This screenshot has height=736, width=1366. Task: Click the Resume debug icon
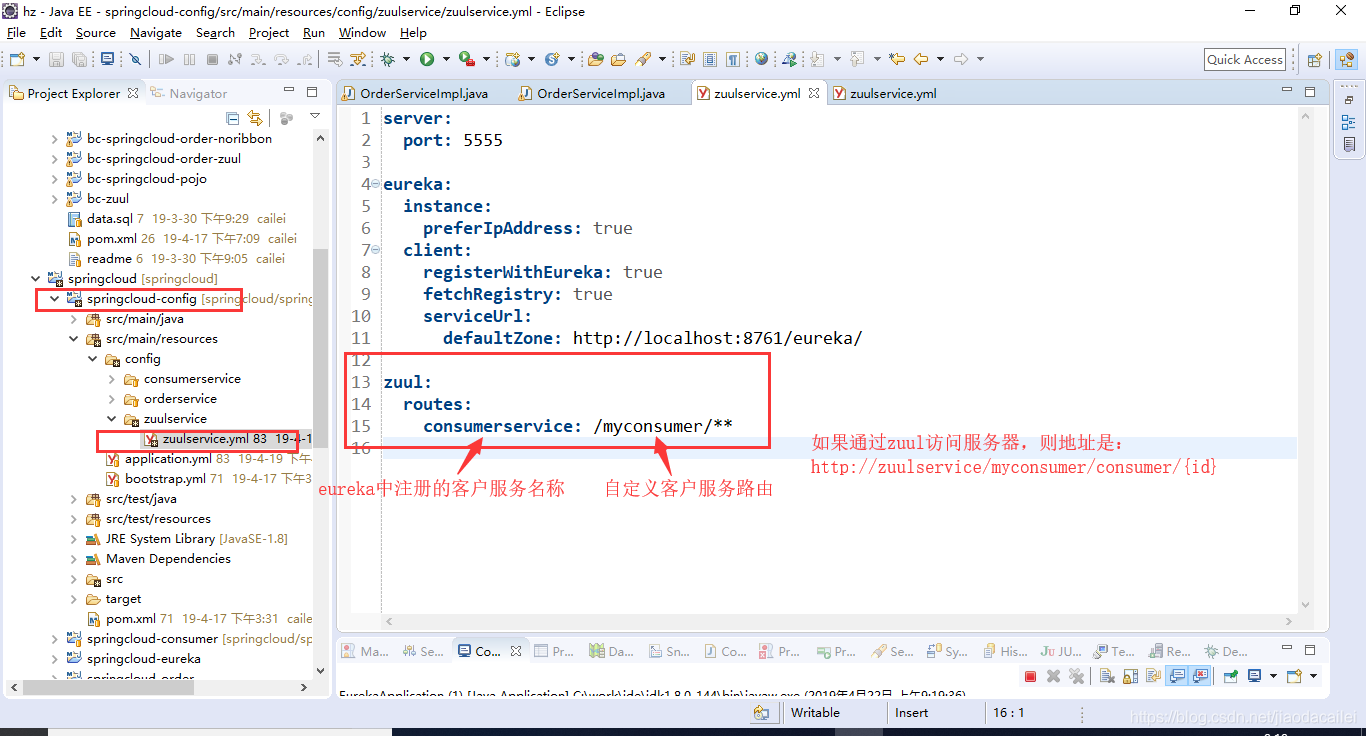[x=166, y=59]
